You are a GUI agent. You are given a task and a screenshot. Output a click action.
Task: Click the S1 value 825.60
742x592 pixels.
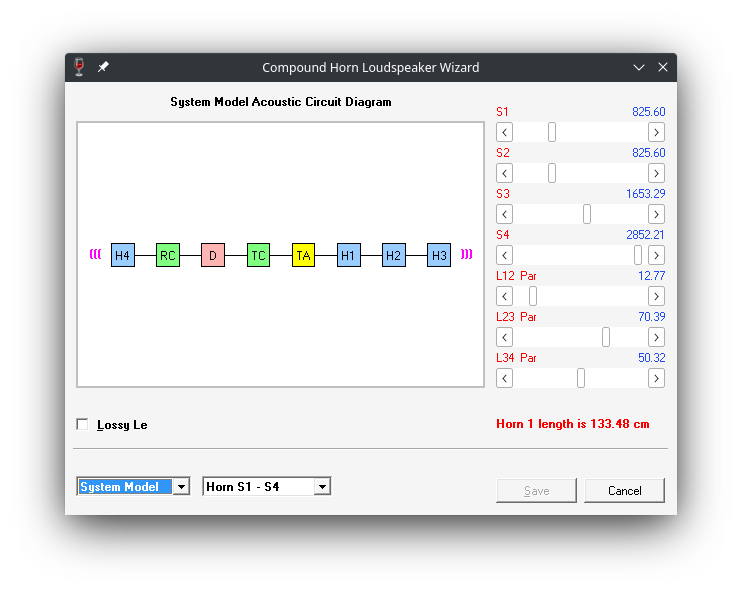pyautogui.click(x=648, y=112)
